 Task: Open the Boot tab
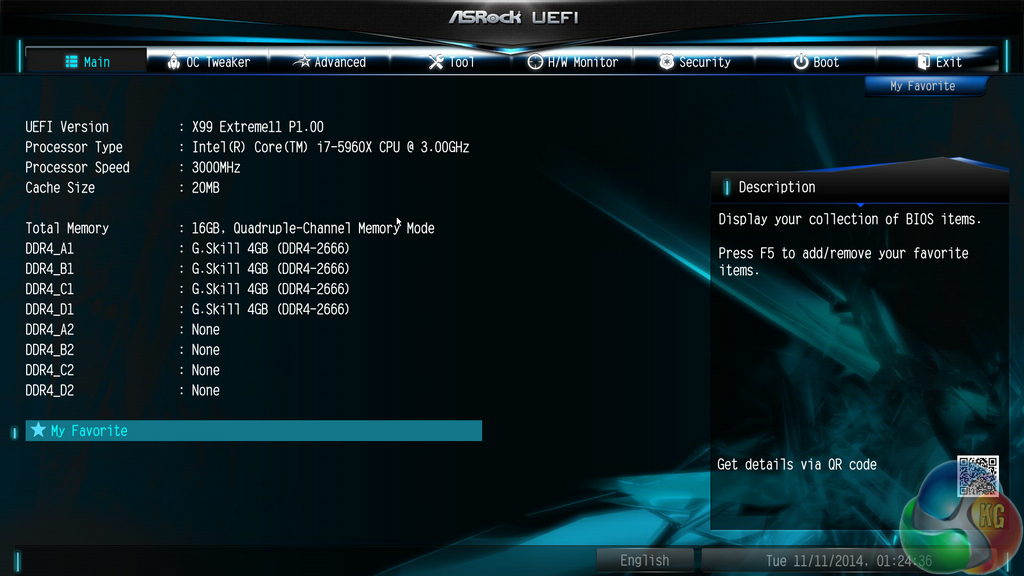(816, 61)
